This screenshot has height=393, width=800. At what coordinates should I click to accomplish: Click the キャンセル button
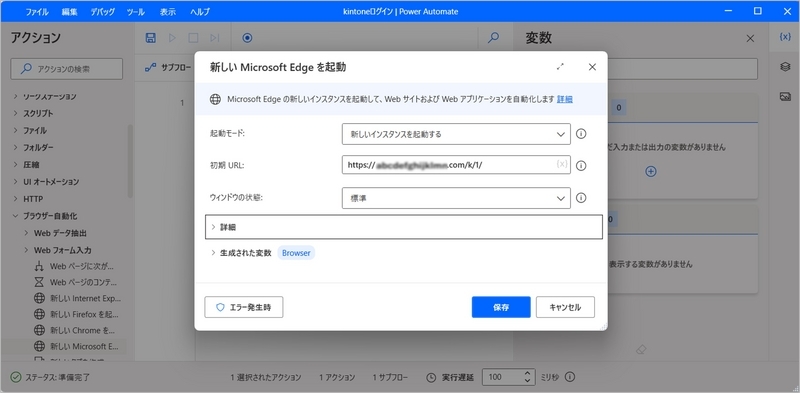pos(565,307)
